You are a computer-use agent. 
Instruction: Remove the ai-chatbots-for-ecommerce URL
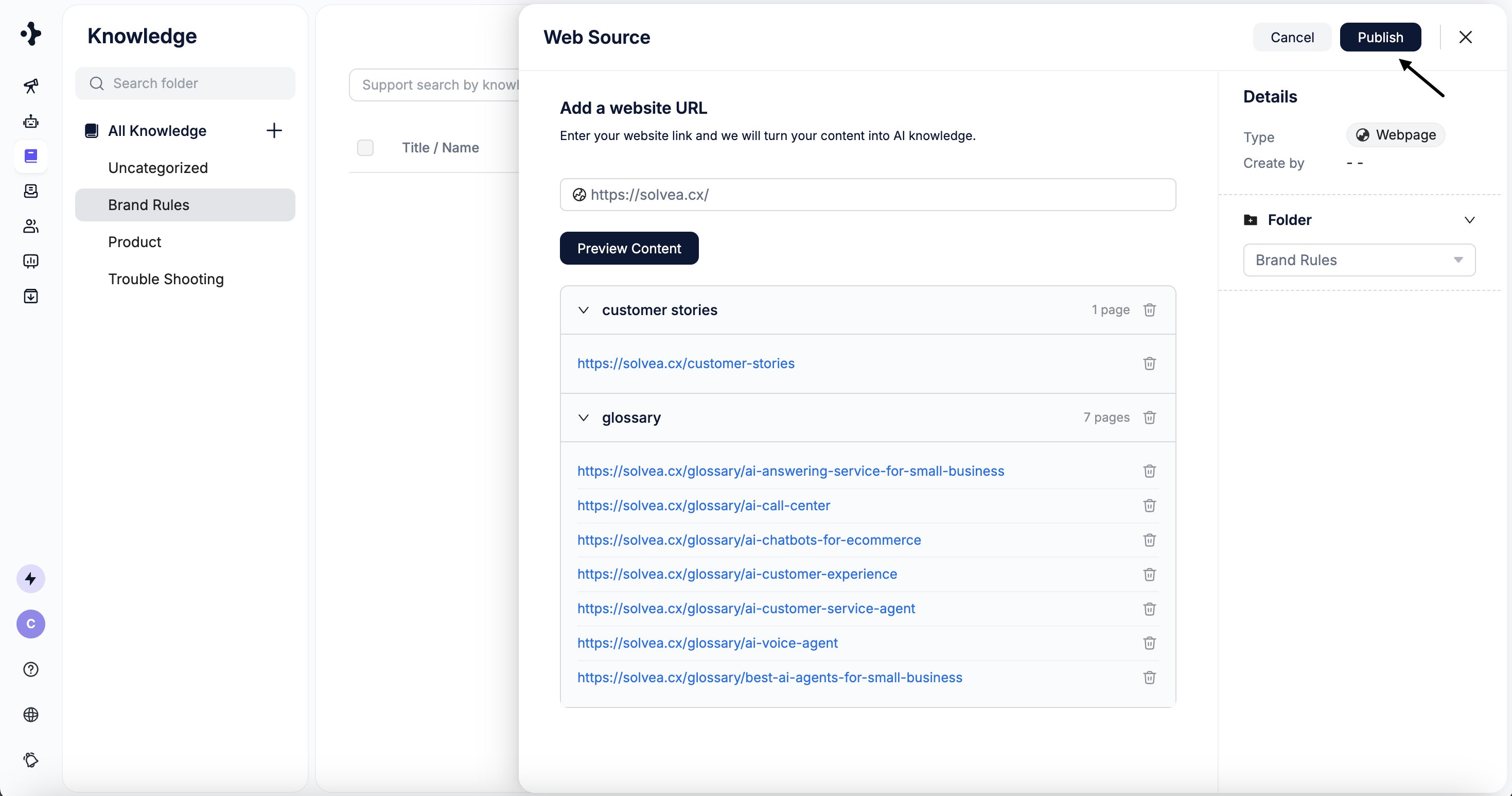tap(1149, 540)
